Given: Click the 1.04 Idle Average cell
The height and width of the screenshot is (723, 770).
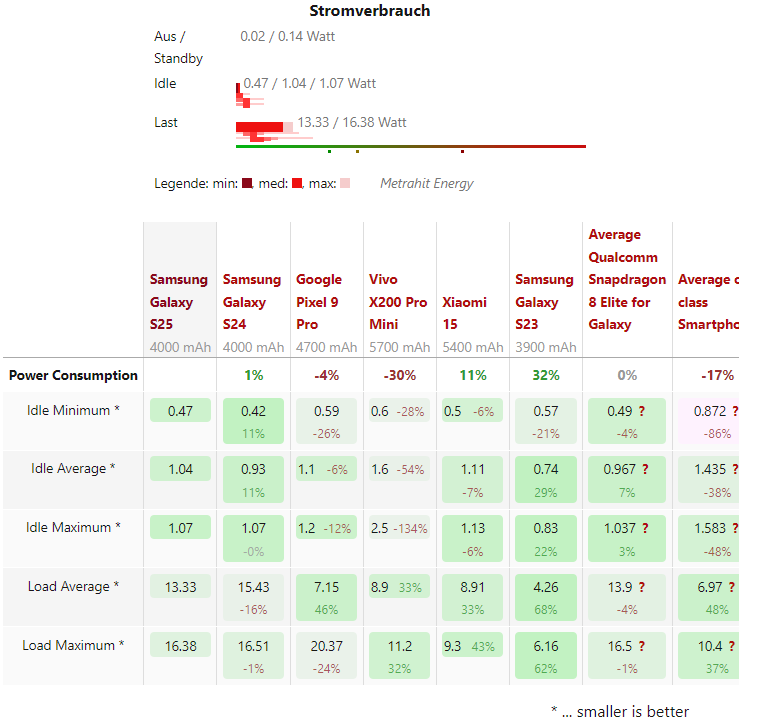Looking at the screenshot, I should [x=180, y=469].
